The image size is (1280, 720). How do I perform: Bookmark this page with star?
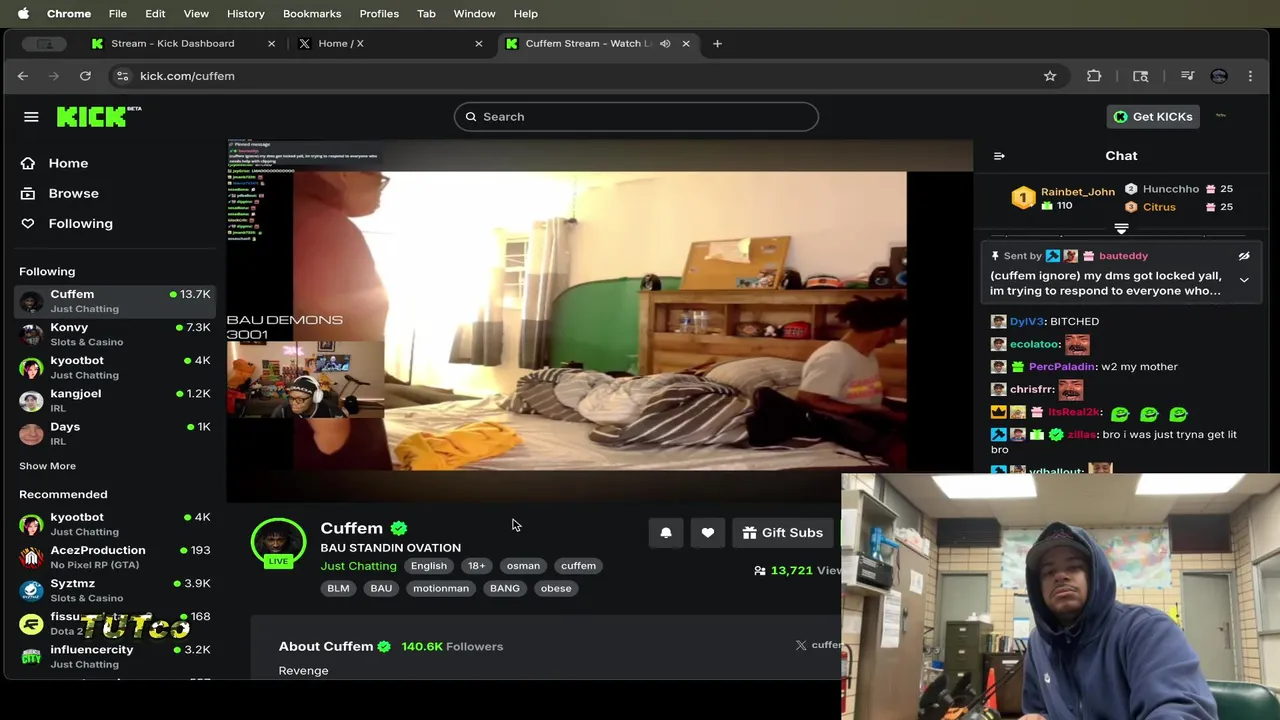[1050, 76]
